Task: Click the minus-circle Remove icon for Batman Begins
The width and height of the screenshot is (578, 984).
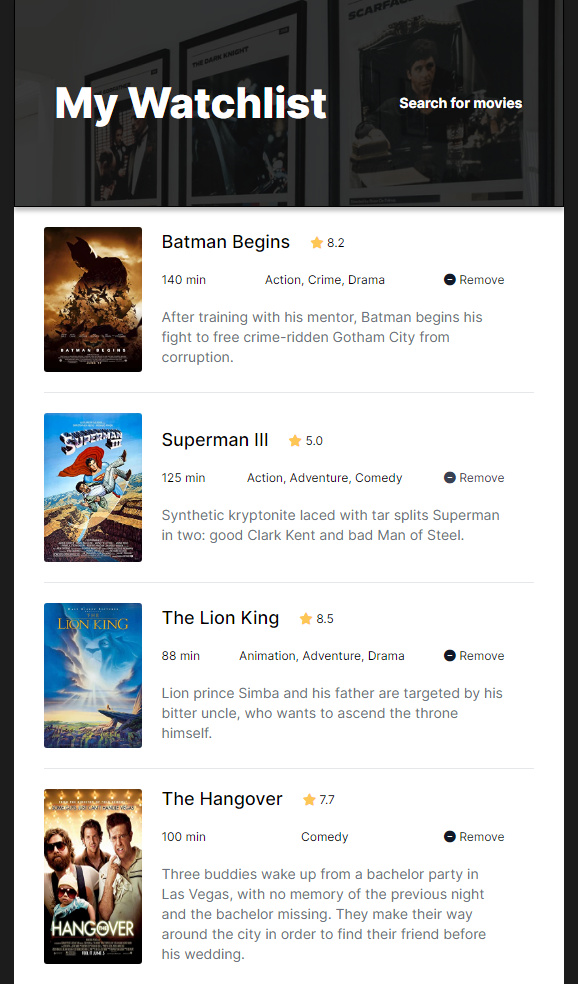Action: (448, 279)
